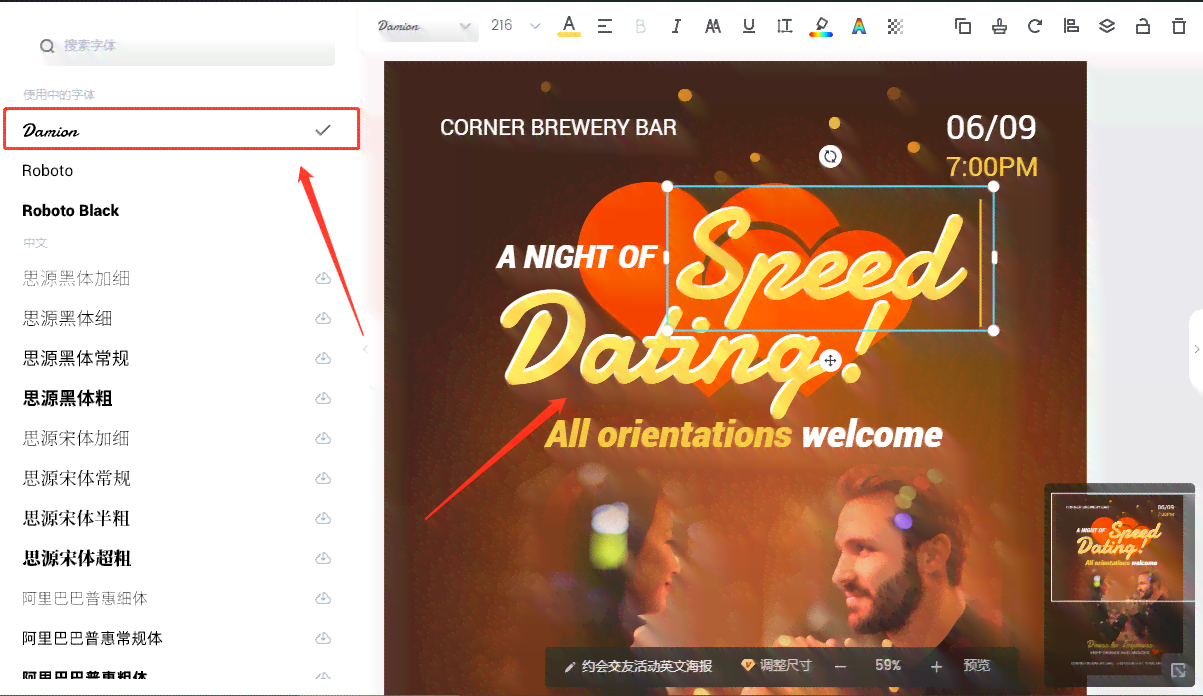Screen dimensions: 1203x696
Task: Click the move handle below Speed text
Action: (x=830, y=360)
